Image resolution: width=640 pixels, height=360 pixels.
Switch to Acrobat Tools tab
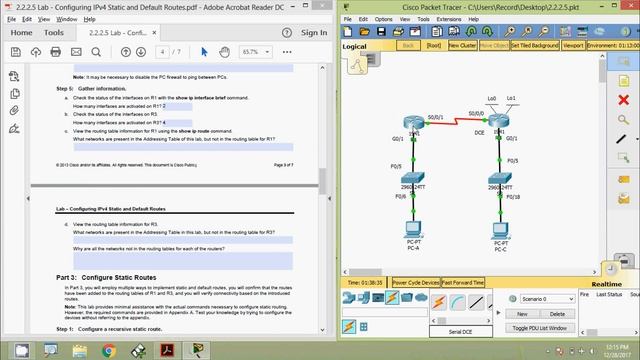(54, 33)
